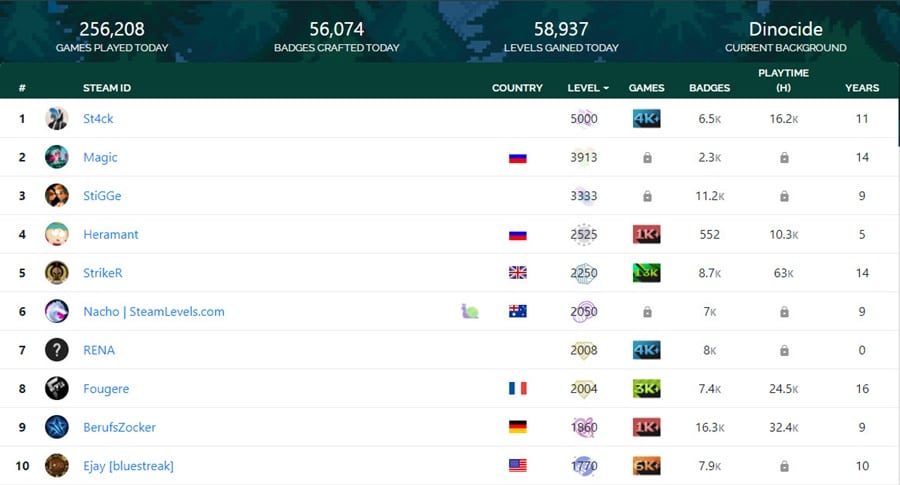Viewport: 900px width, 485px height.
Task: Sort table by GAMES column
Action: [646, 88]
